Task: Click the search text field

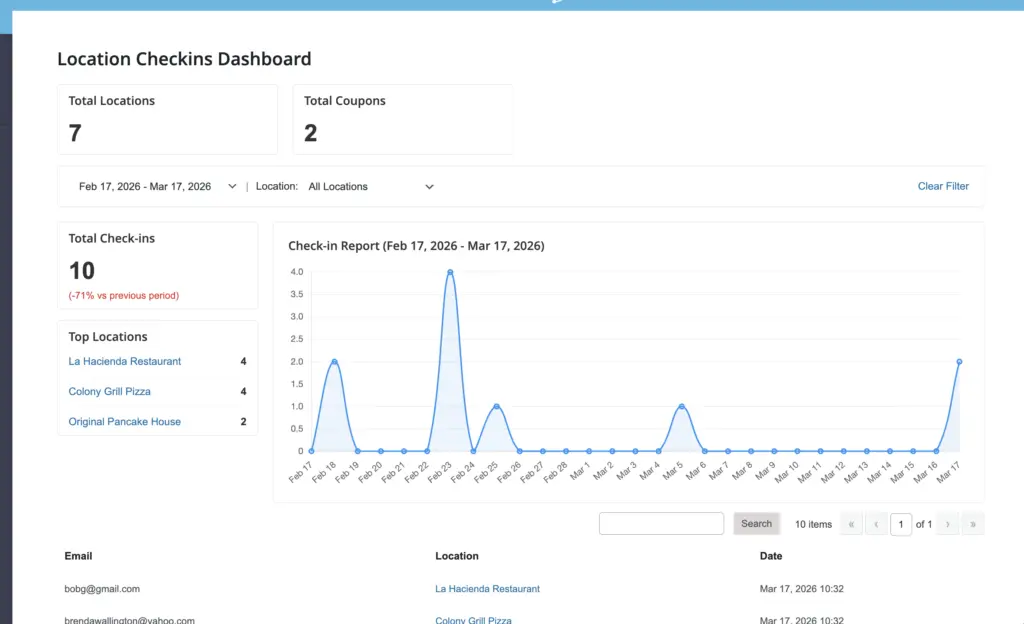Action: pos(661,523)
